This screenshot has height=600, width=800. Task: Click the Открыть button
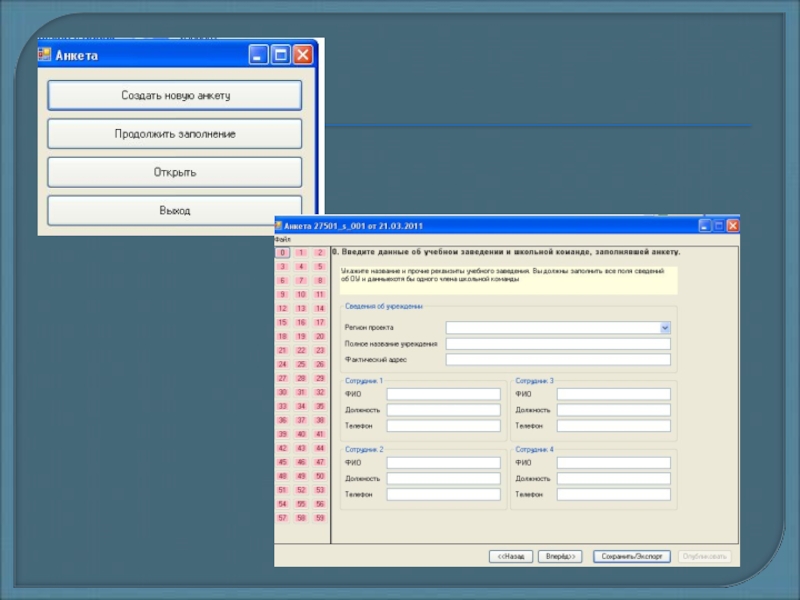pos(175,172)
